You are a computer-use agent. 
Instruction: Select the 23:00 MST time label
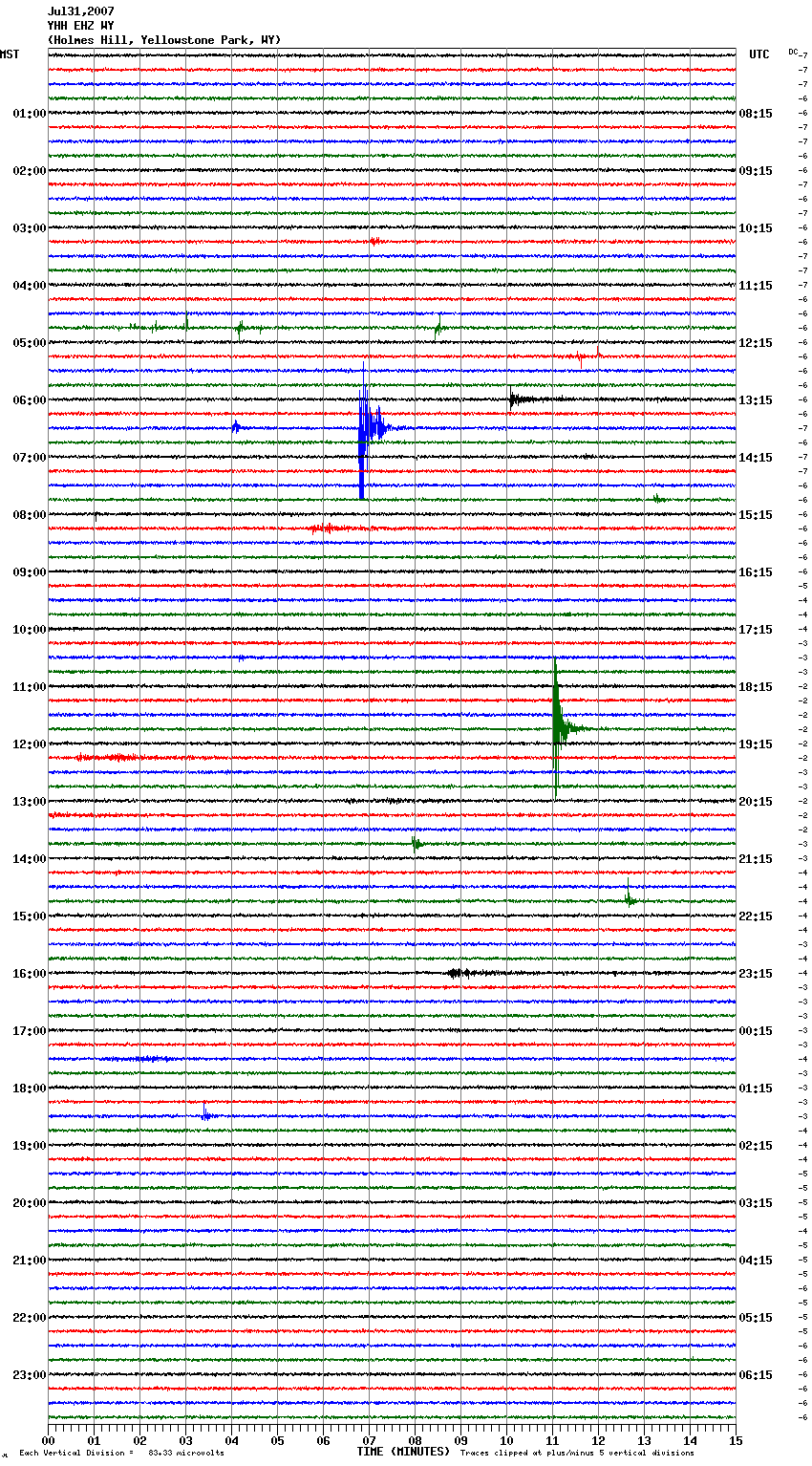pos(30,1375)
